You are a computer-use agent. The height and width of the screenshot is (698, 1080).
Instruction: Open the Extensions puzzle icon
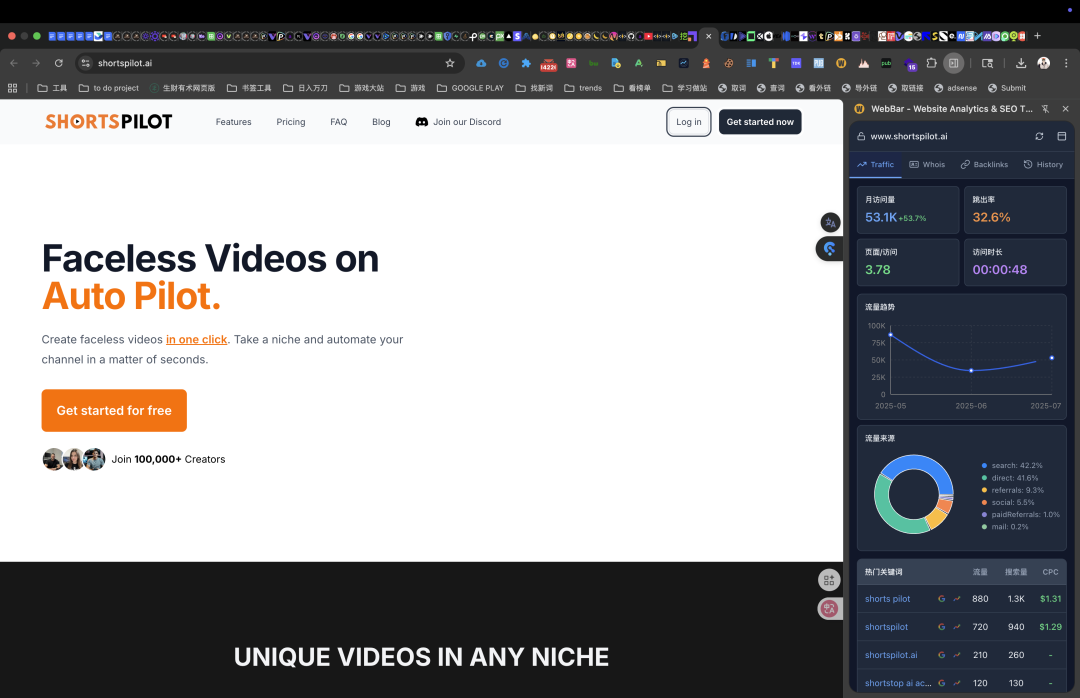point(931,63)
